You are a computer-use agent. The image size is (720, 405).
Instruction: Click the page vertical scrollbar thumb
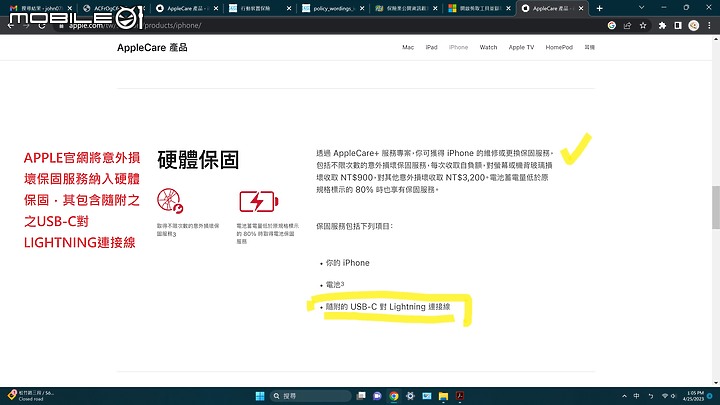(x=715, y=207)
